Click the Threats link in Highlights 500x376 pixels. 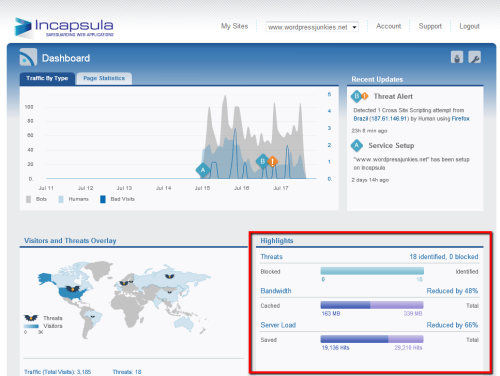[x=271, y=257]
